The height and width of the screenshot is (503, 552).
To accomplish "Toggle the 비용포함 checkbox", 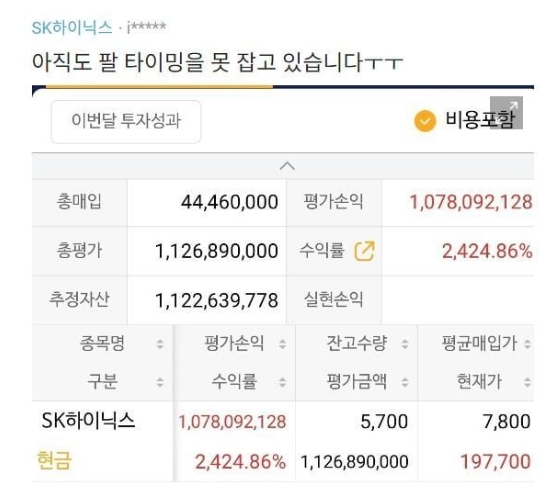I will (x=425, y=121).
